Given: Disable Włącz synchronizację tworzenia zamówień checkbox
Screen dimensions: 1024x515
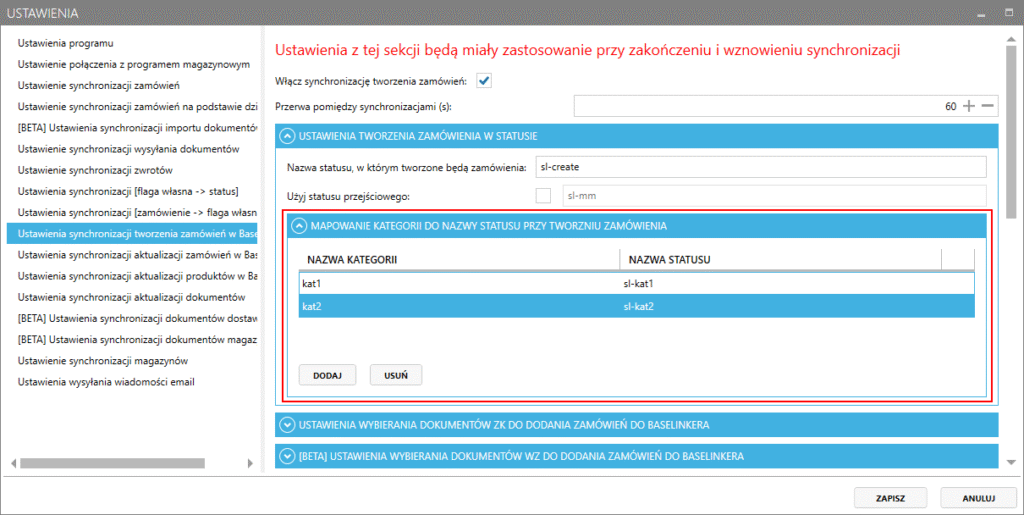Looking at the screenshot, I should (484, 81).
